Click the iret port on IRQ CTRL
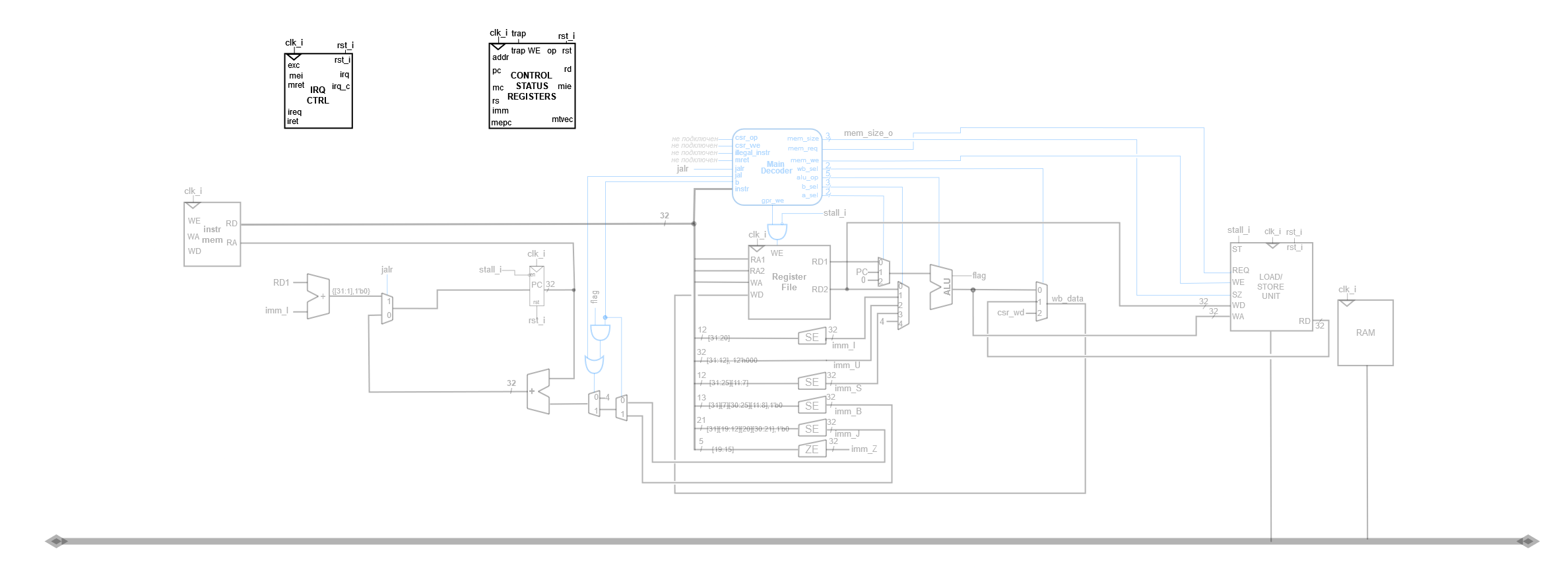This screenshot has height=570, width=1568. (x=293, y=121)
